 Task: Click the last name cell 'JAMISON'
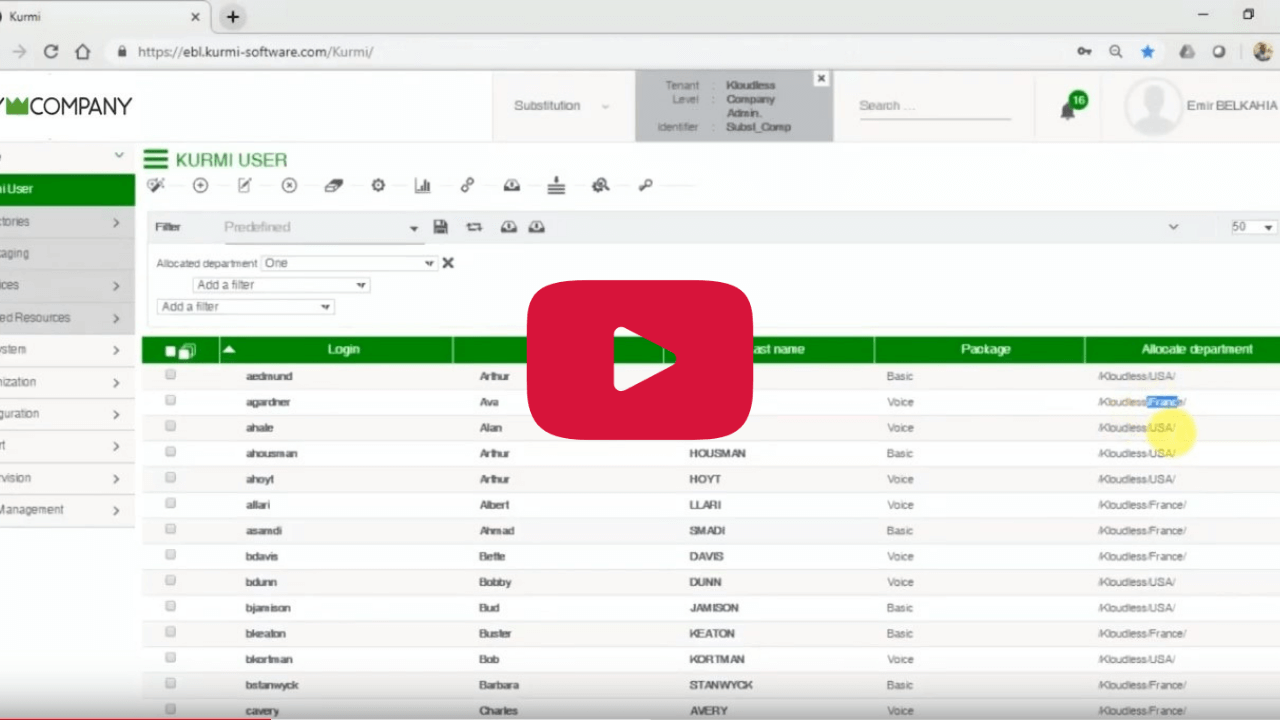tap(714, 608)
